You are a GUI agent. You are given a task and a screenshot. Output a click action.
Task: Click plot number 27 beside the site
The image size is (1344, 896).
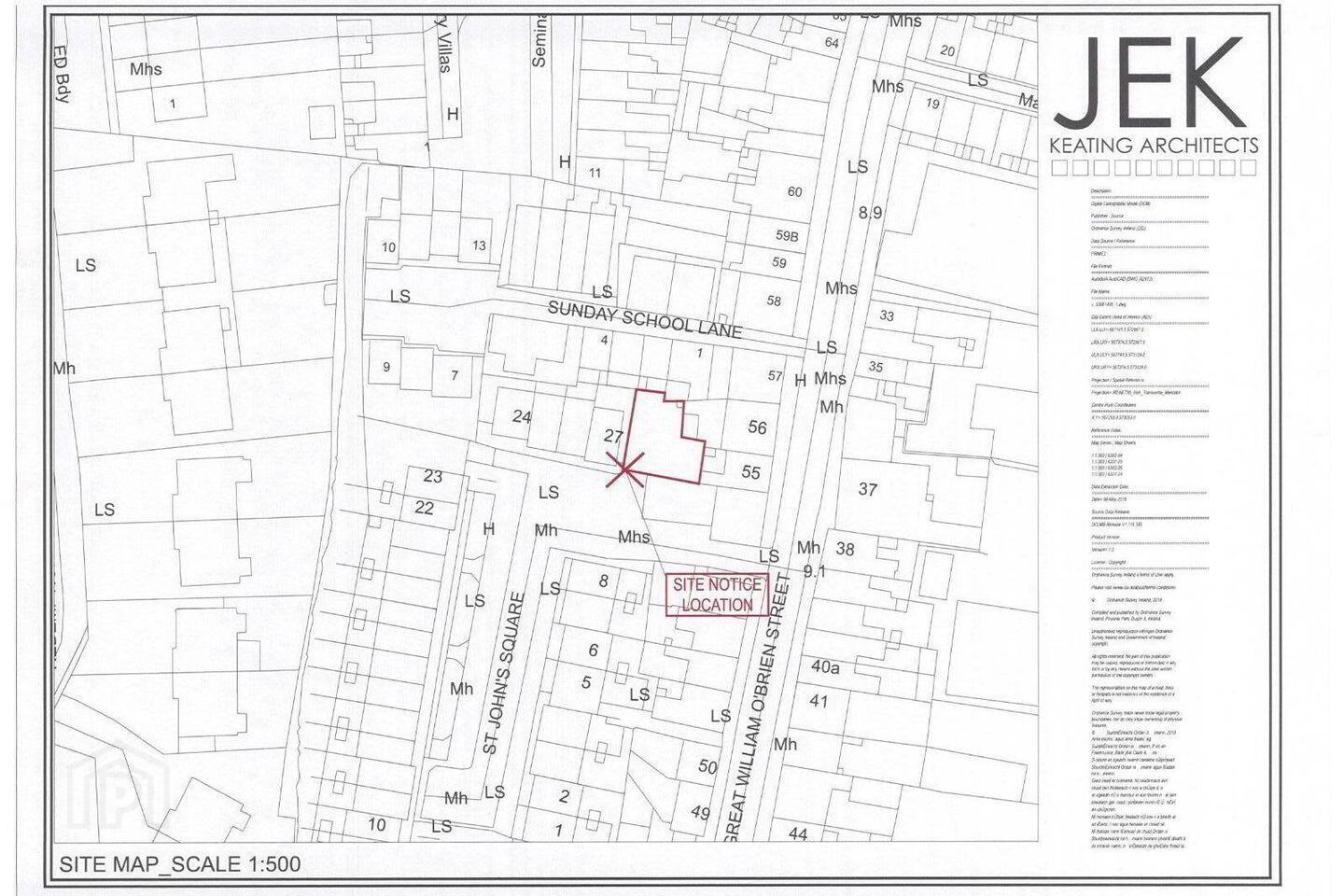pos(613,436)
